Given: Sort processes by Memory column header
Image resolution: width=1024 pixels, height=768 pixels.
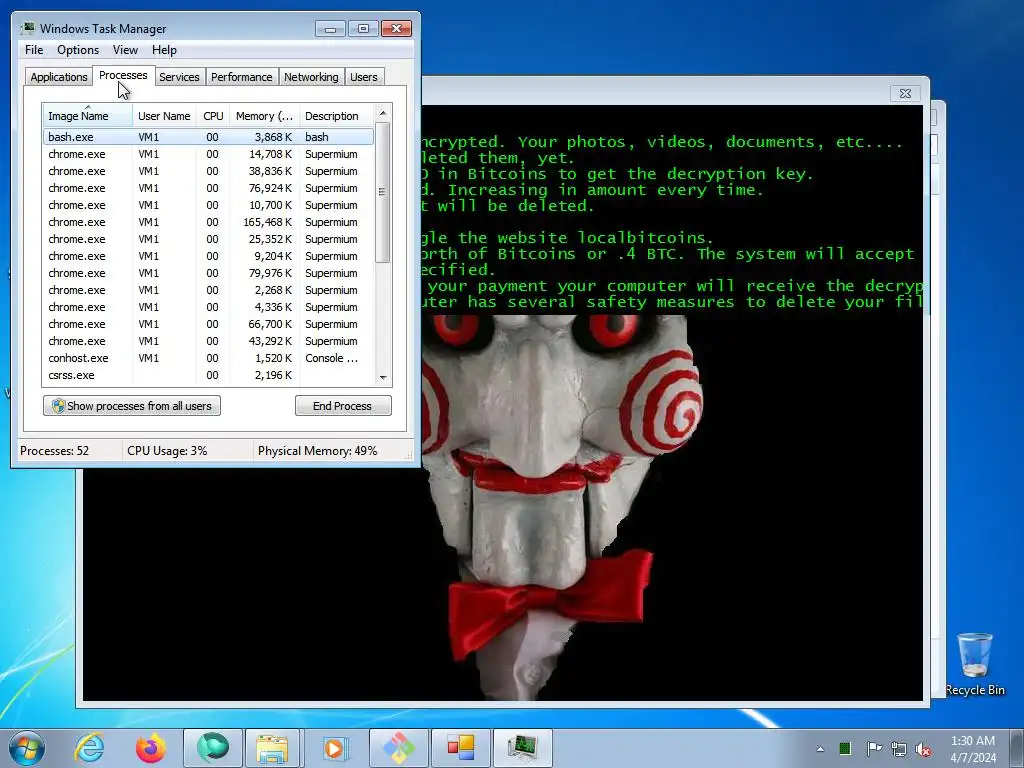Looking at the screenshot, I should pos(264,116).
